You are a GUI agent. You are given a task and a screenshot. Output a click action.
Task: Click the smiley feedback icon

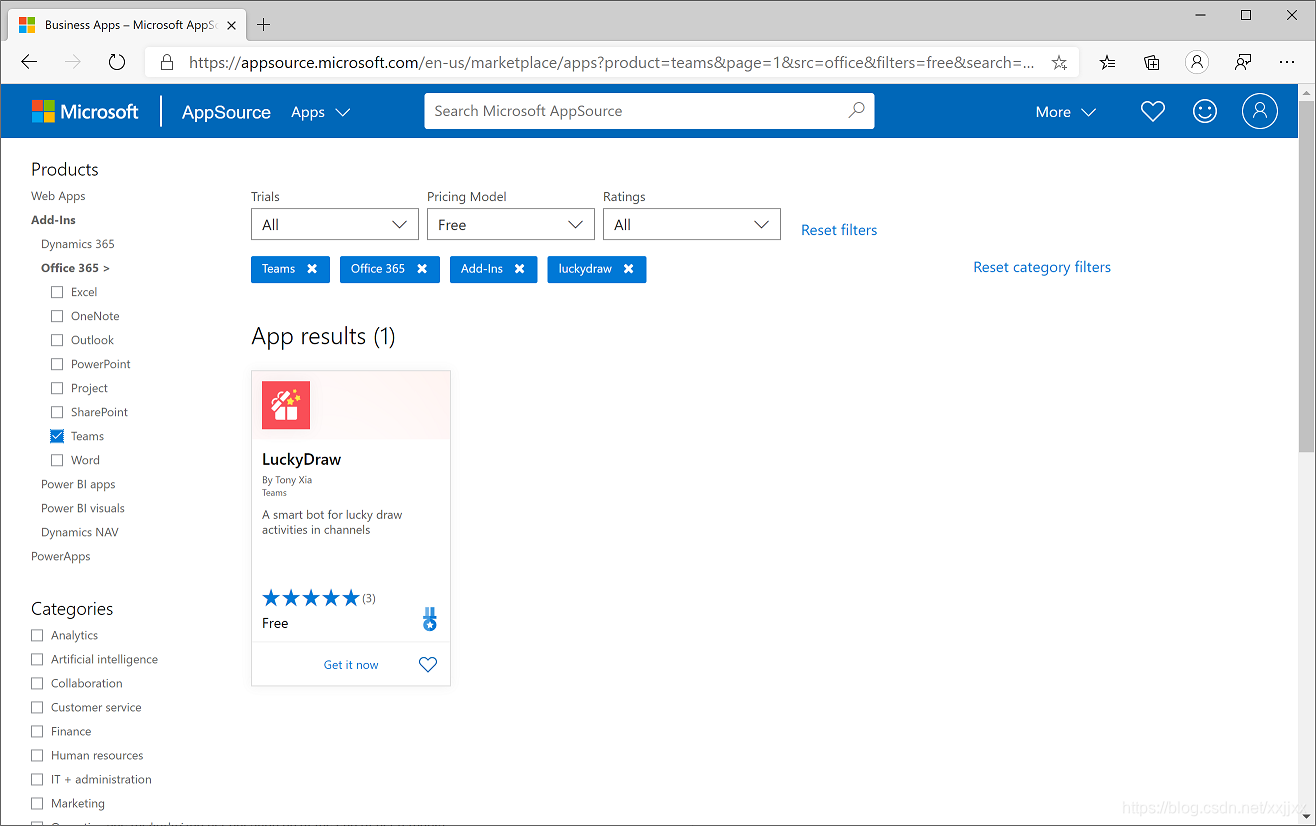pyautogui.click(x=1205, y=112)
